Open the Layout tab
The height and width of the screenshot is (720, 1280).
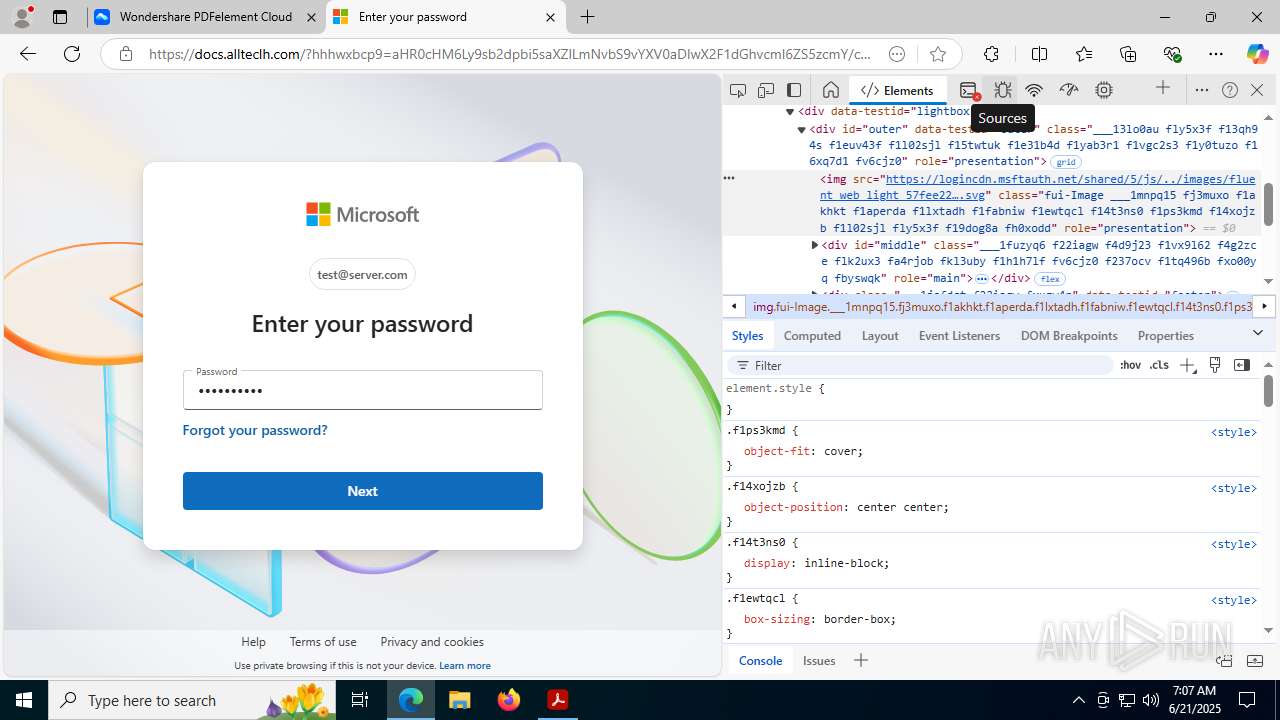[x=880, y=336]
